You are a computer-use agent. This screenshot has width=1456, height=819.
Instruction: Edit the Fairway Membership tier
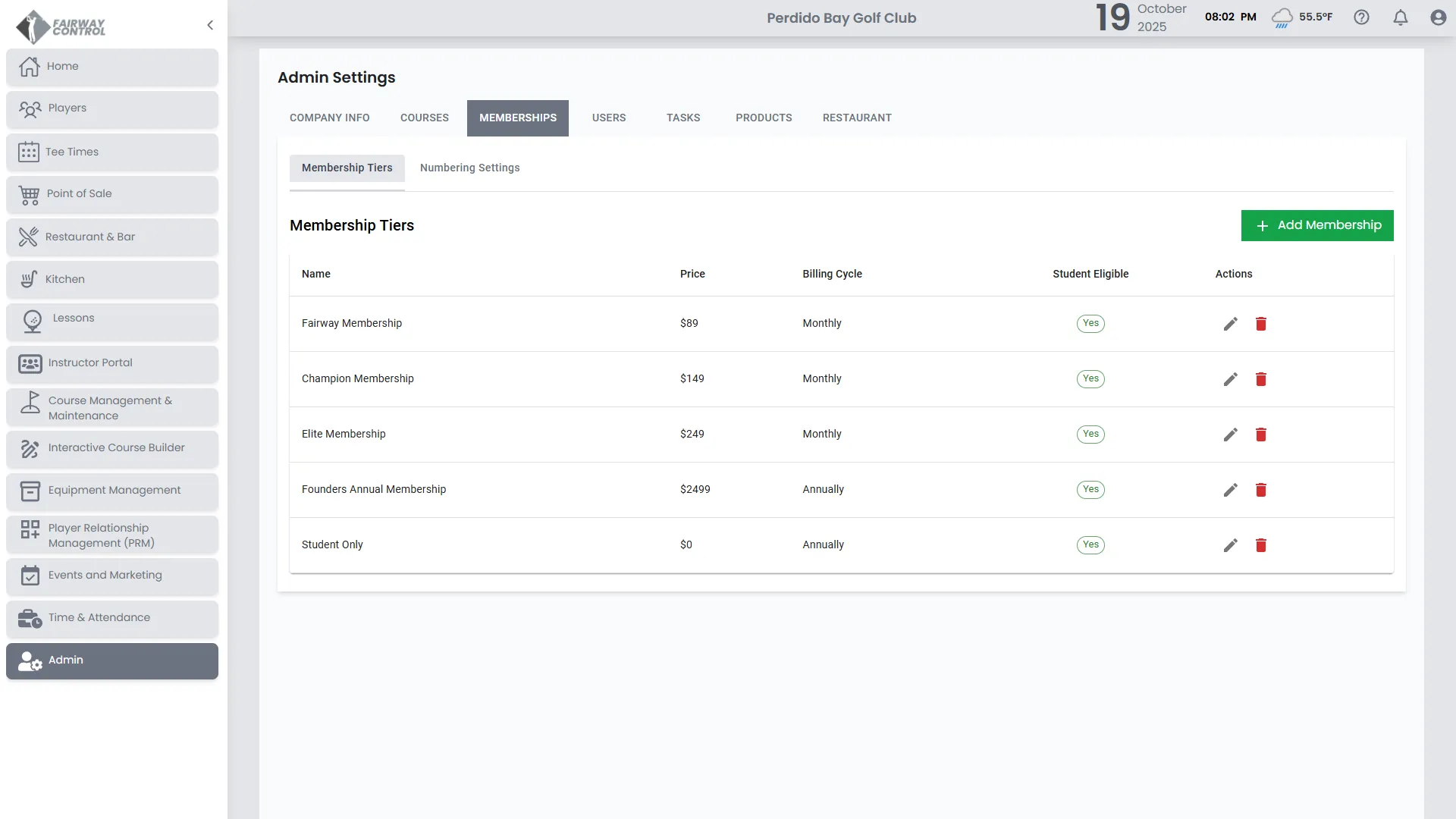click(1230, 324)
